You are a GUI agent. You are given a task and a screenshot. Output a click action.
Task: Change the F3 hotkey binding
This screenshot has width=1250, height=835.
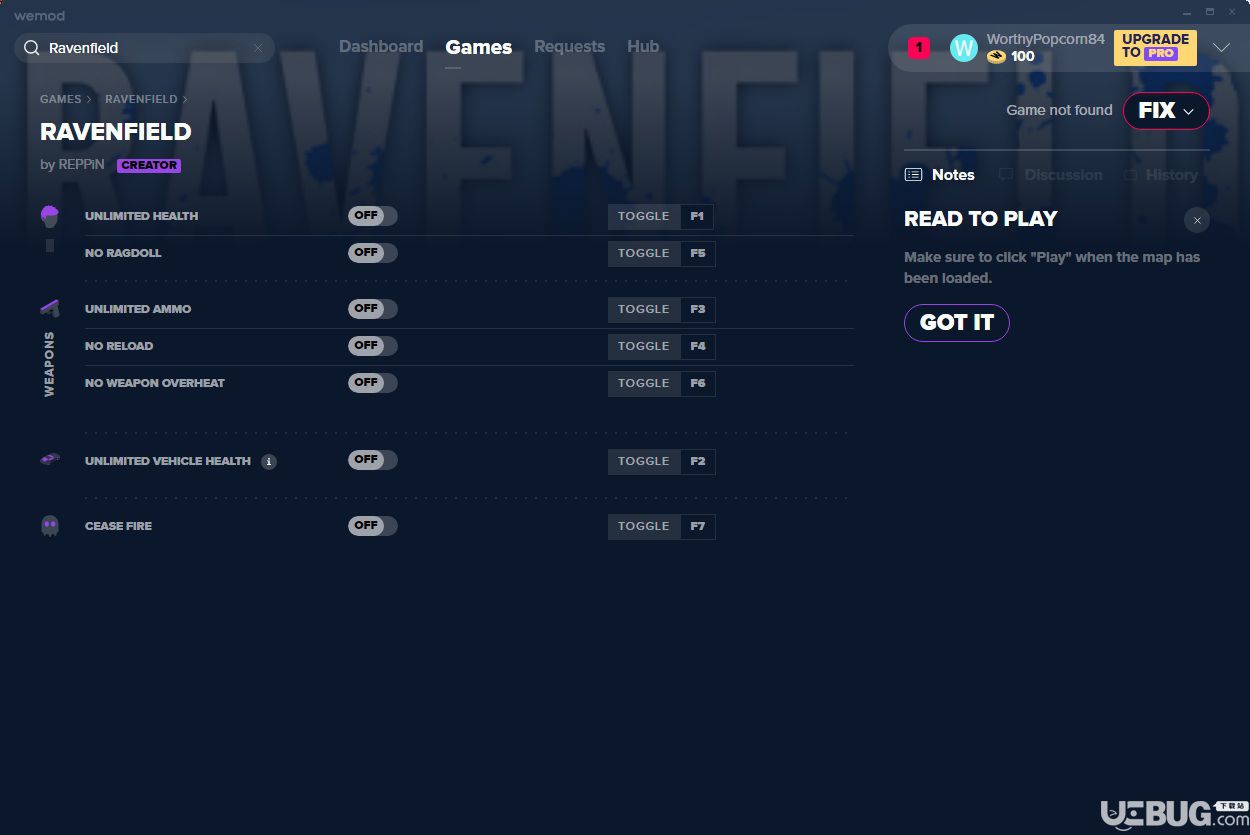698,310
